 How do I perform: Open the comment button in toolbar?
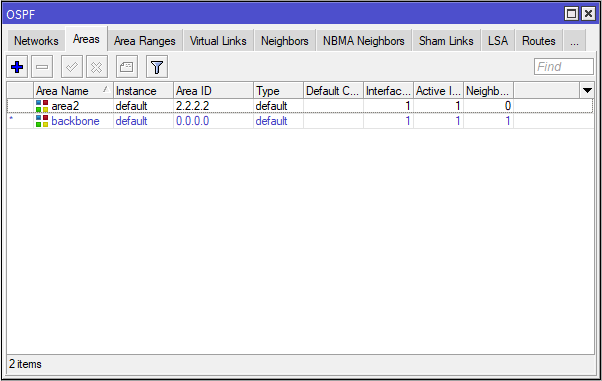127,67
